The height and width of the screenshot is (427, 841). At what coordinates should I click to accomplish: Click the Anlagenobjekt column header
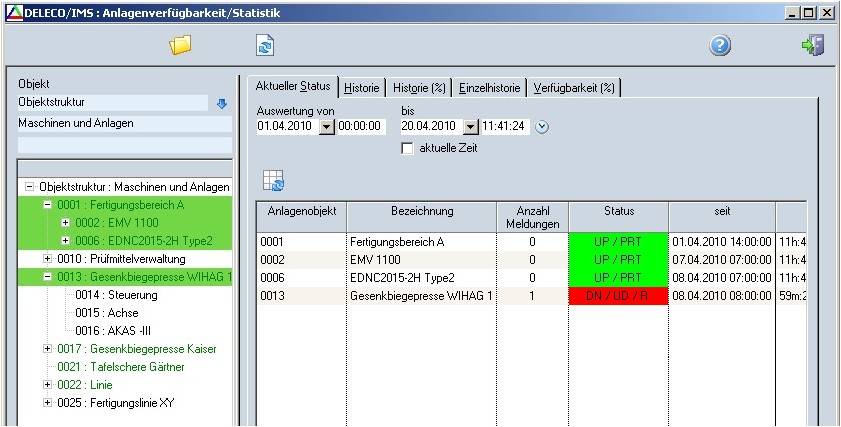(x=301, y=211)
